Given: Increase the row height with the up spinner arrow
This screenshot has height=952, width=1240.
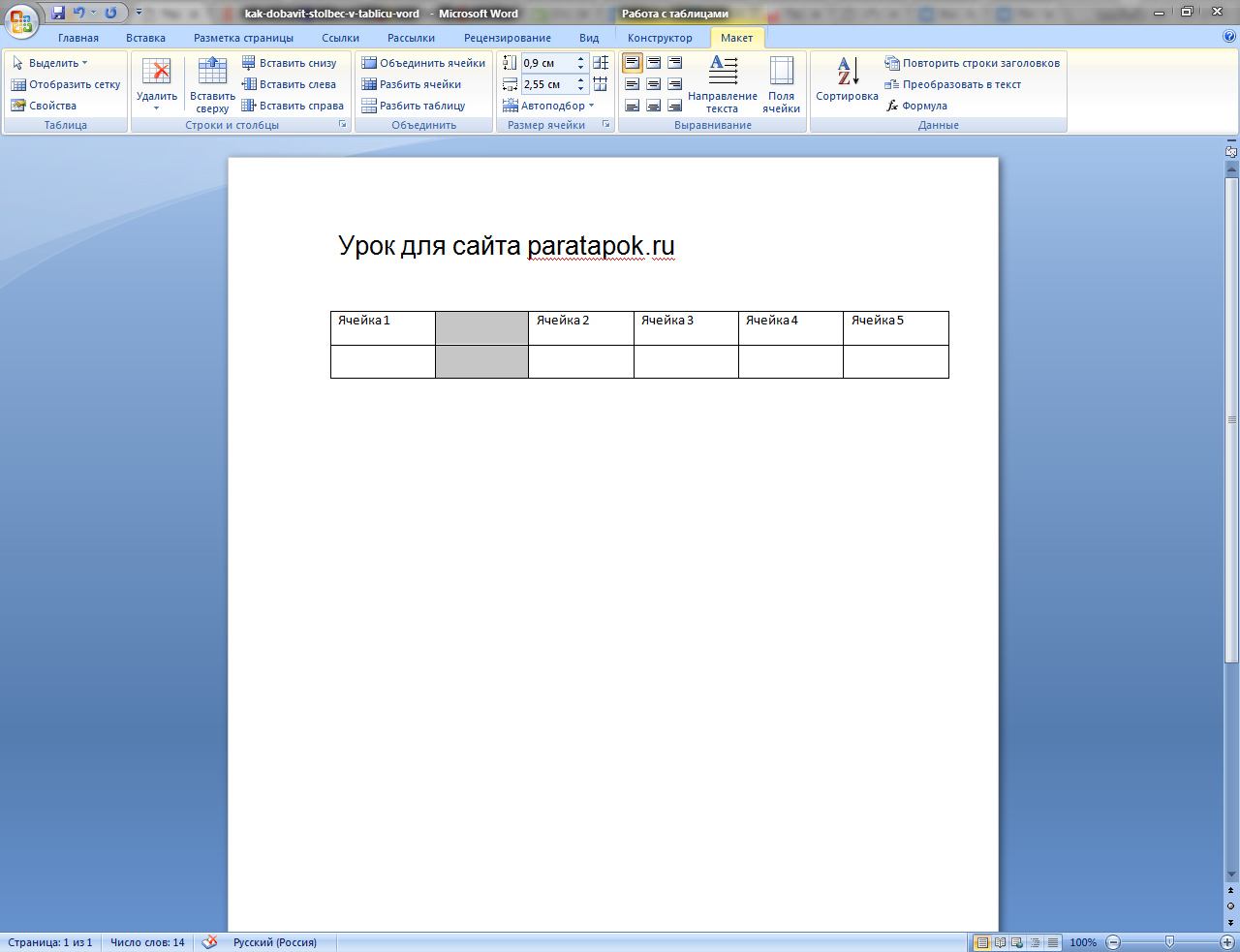Looking at the screenshot, I should point(581,59).
